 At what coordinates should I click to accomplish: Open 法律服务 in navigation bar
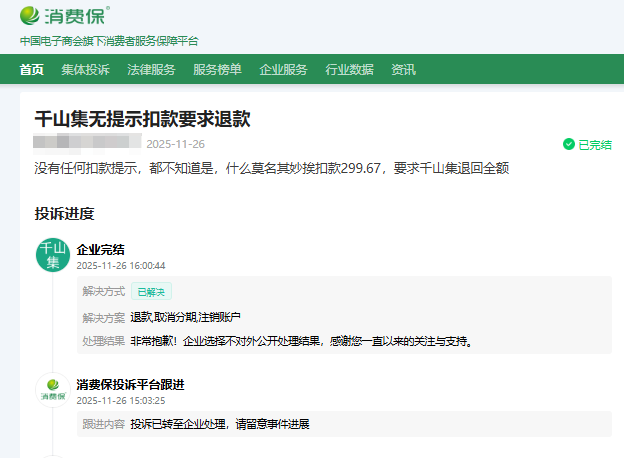151,70
